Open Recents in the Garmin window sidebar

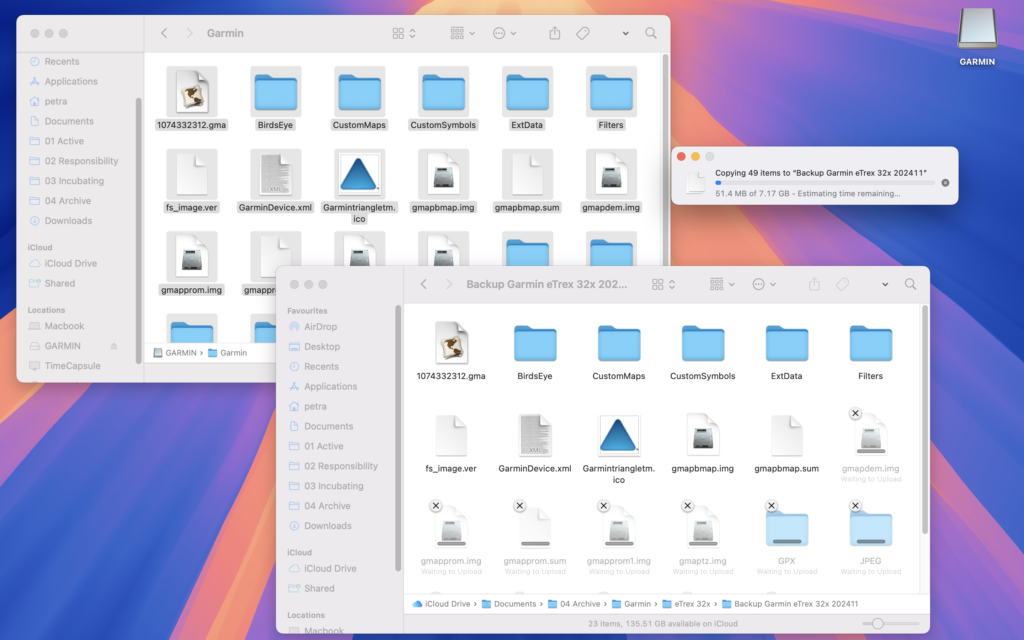tap(61, 61)
